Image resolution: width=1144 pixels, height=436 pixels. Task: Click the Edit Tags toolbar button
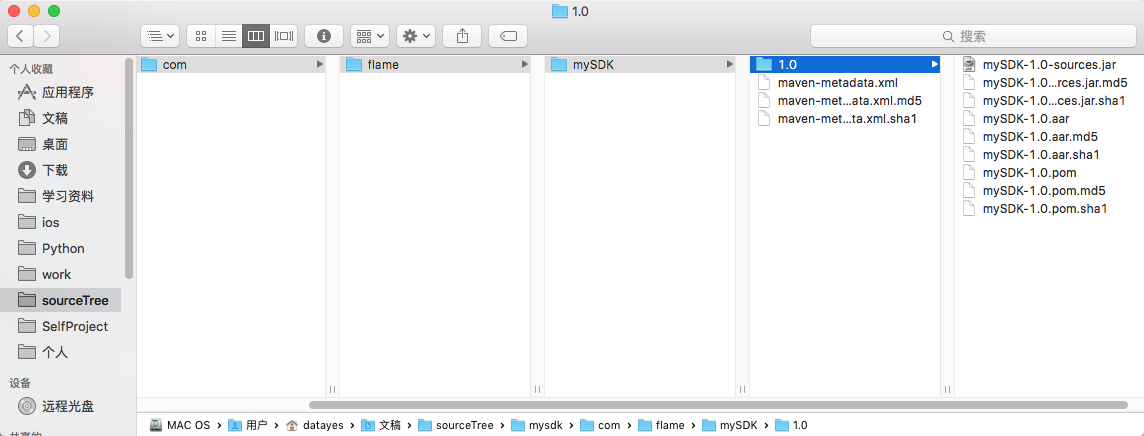508,35
